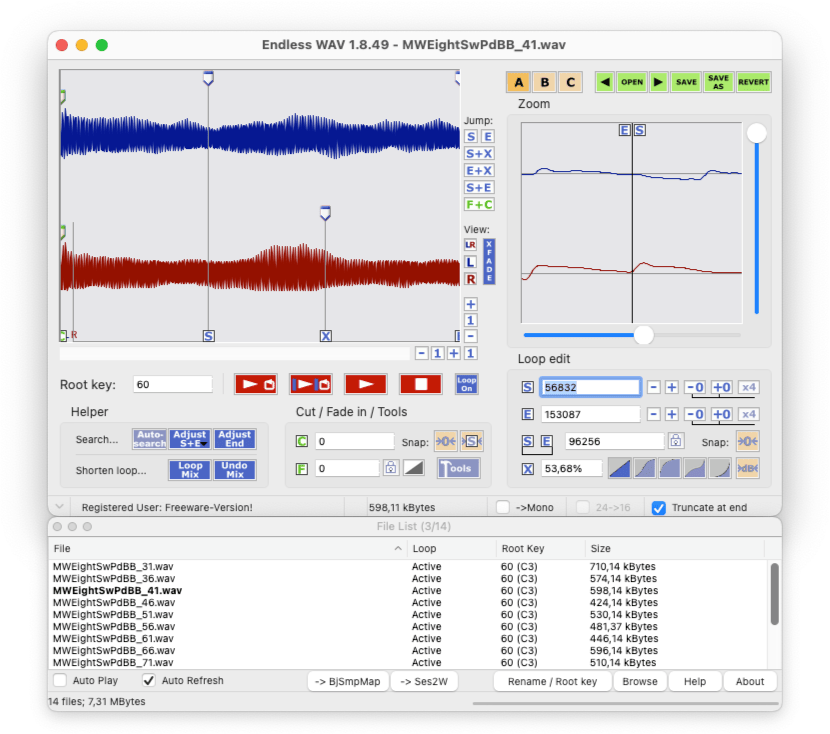Zoom in horizontally under the waveform
Screen dimensions: 830x734
(454, 354)
